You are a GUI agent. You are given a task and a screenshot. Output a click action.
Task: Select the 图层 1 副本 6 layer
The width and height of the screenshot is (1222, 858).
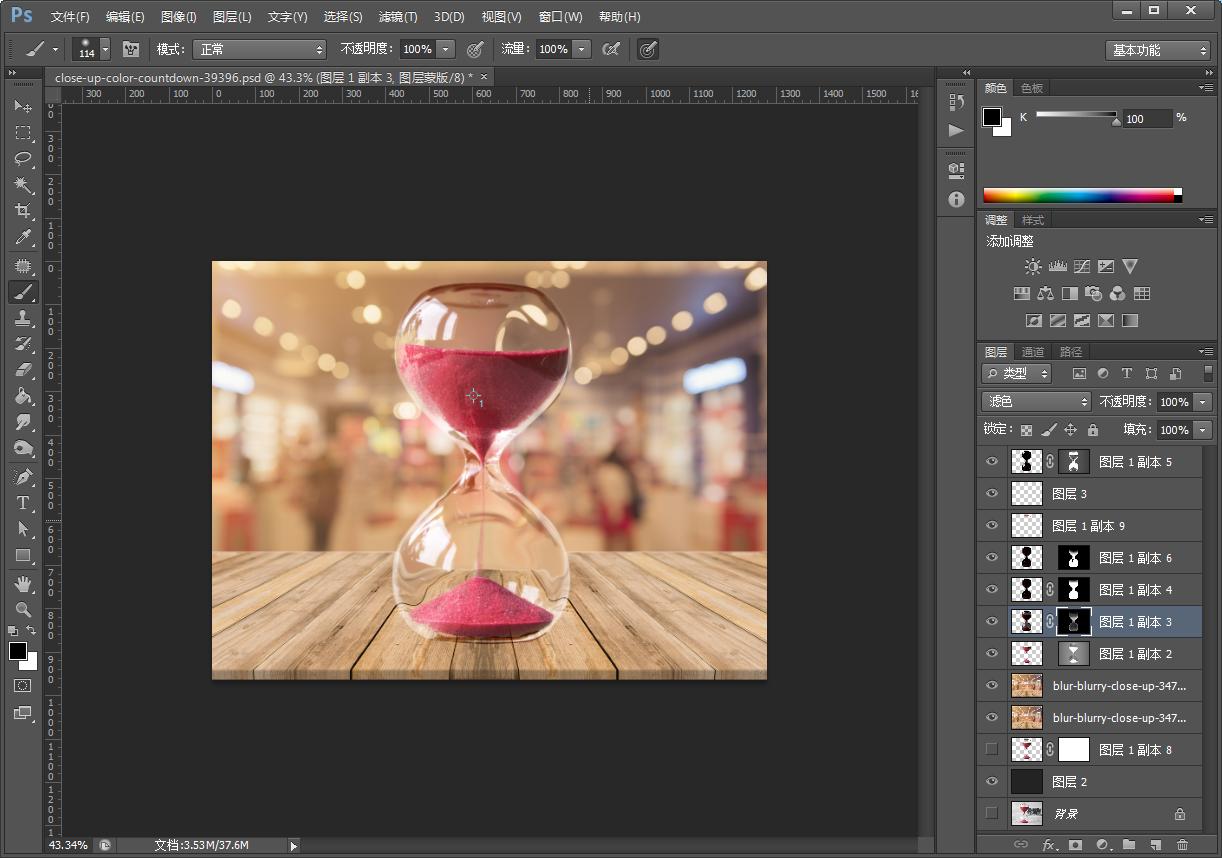coord(1135,558)
